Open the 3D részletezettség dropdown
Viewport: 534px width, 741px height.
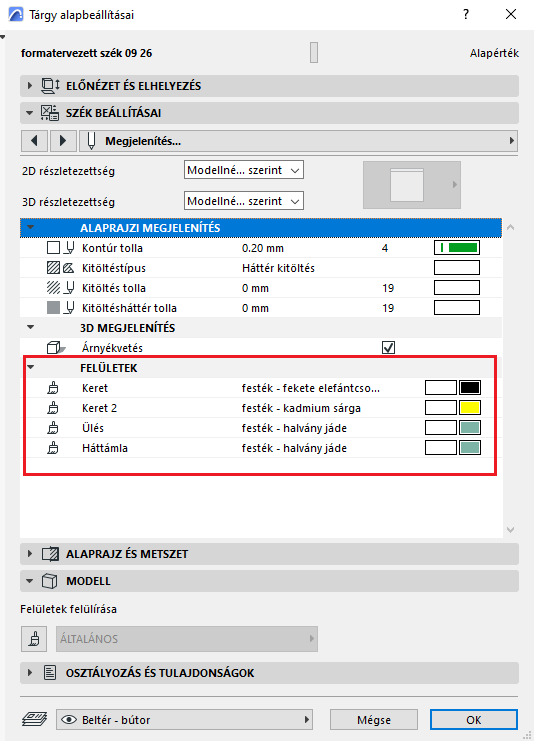244,201
